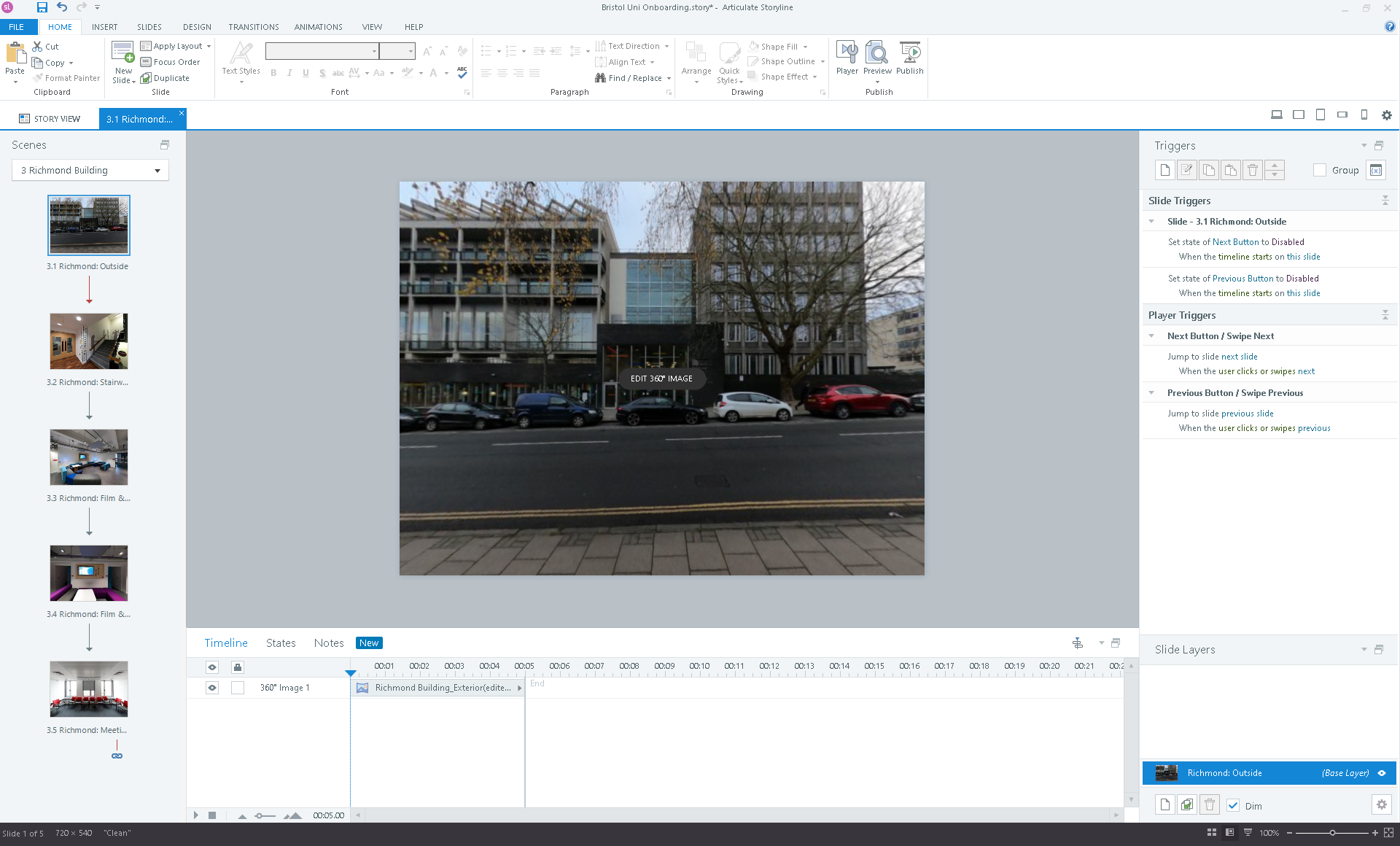Select the Format Painter
The width and height of the screenshot is (1400, 846).
(66, 78)
